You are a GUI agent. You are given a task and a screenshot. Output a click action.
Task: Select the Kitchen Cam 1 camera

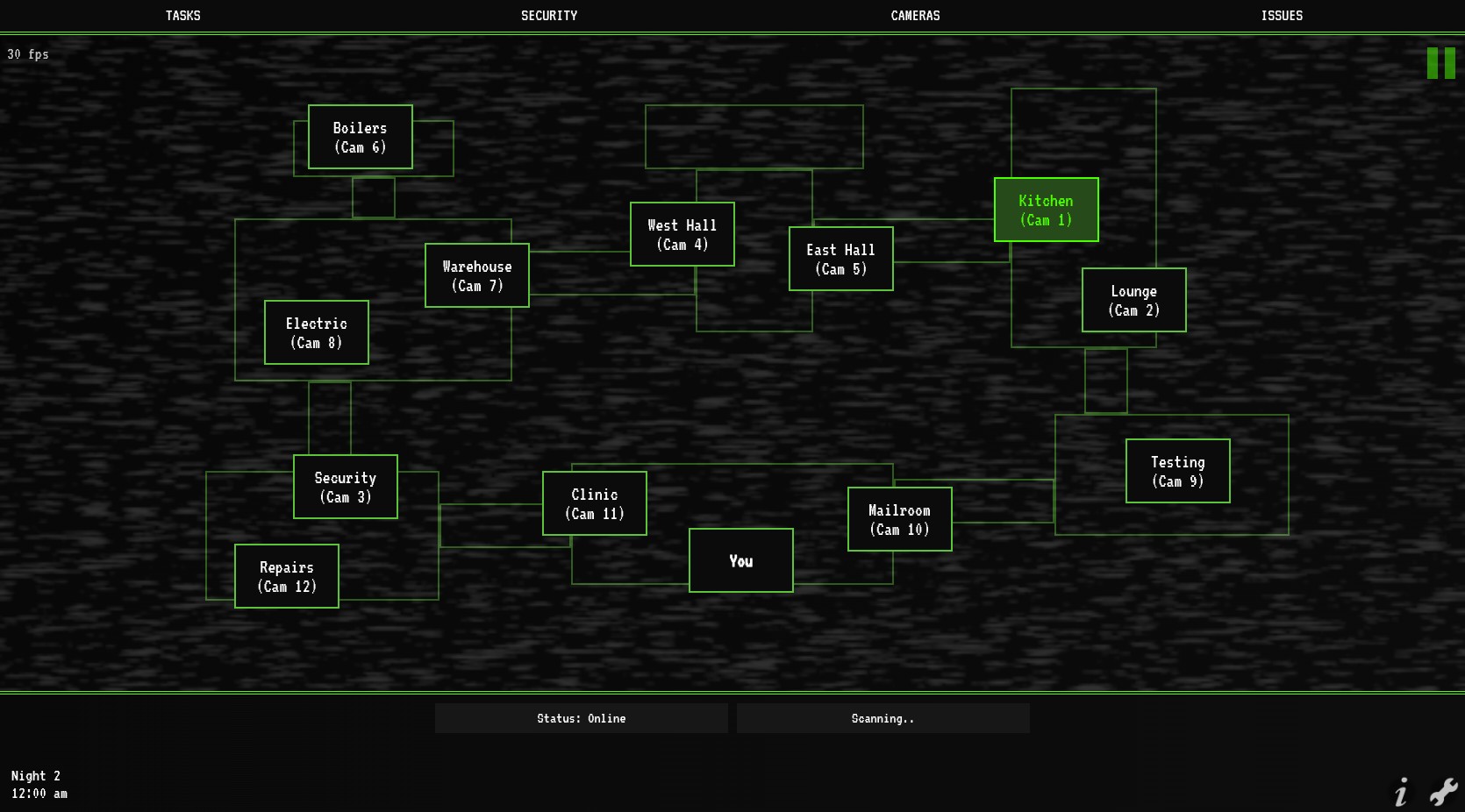(x=1046, y=210)
